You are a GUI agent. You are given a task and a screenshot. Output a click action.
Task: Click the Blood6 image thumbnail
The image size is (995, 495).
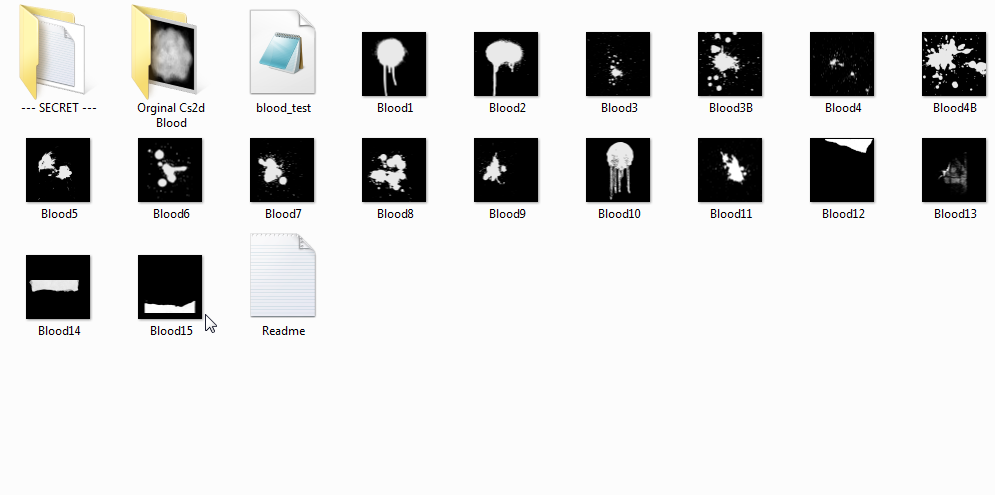170,170
